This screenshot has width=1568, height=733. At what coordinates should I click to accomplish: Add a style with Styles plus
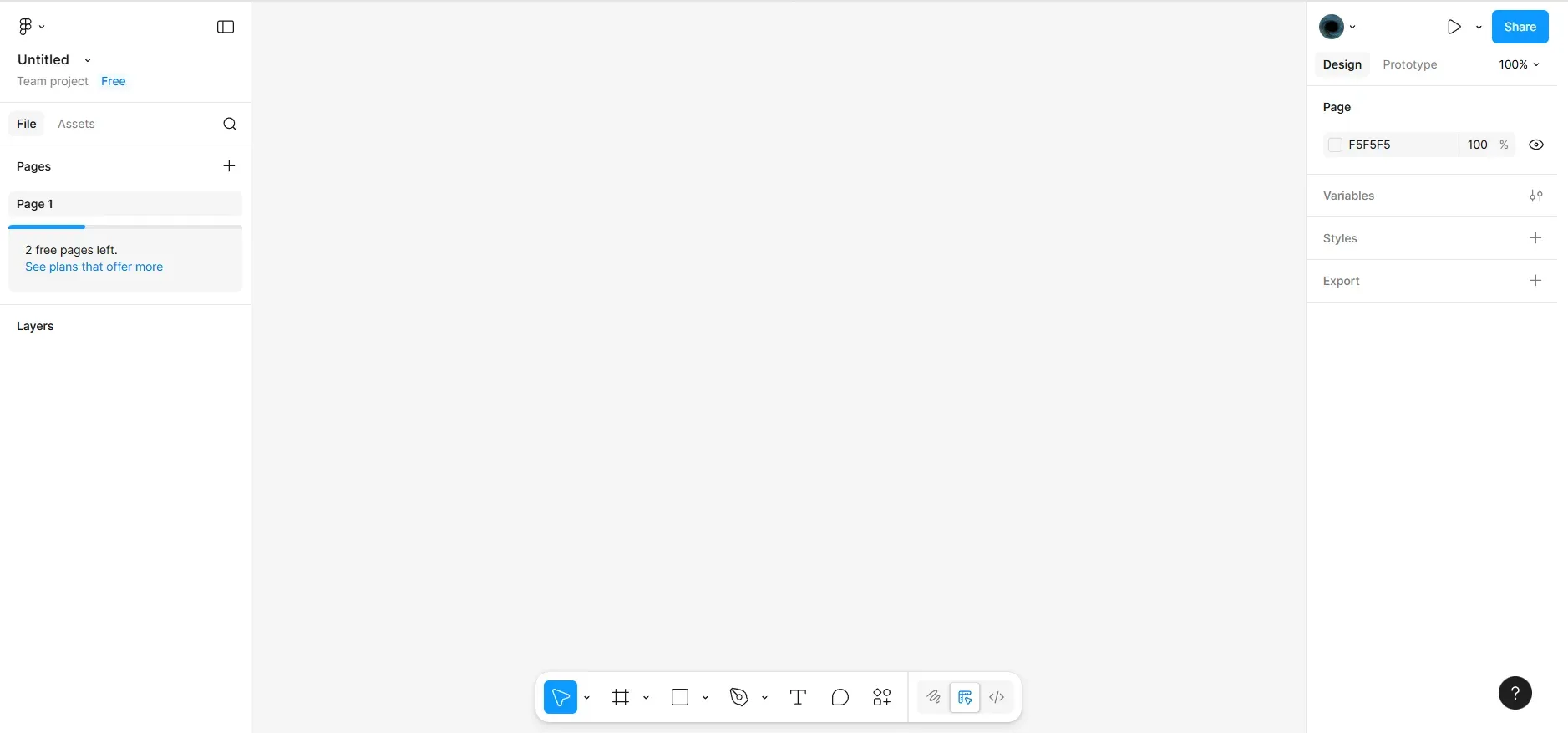1535,238
